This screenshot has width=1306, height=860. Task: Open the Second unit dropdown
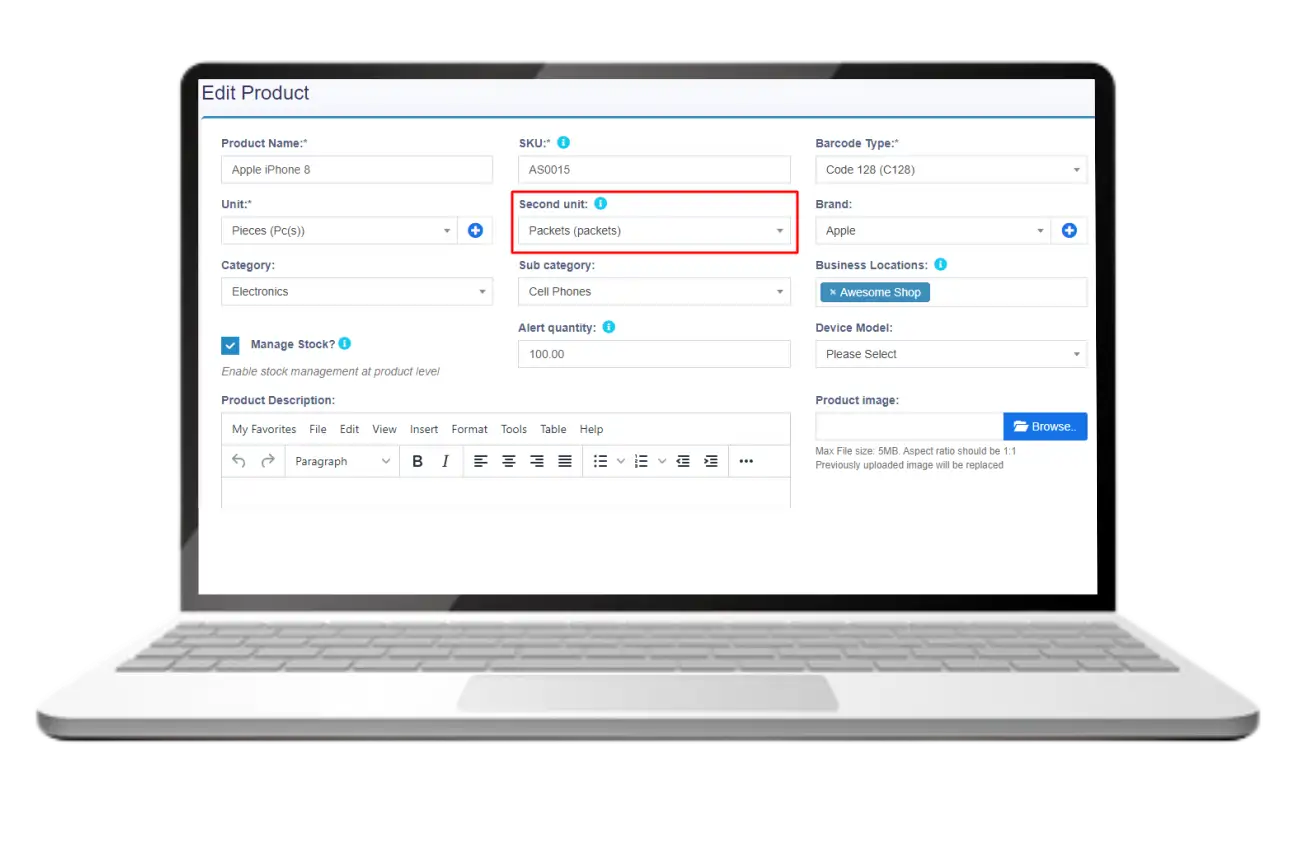click(x=654, y=231)
